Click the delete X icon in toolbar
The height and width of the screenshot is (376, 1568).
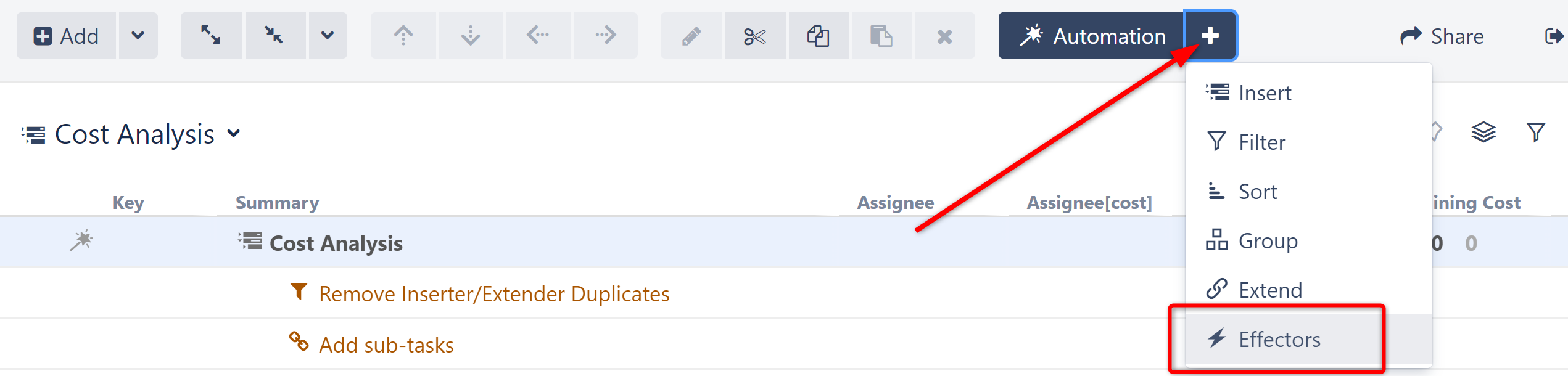pos(944,36)
